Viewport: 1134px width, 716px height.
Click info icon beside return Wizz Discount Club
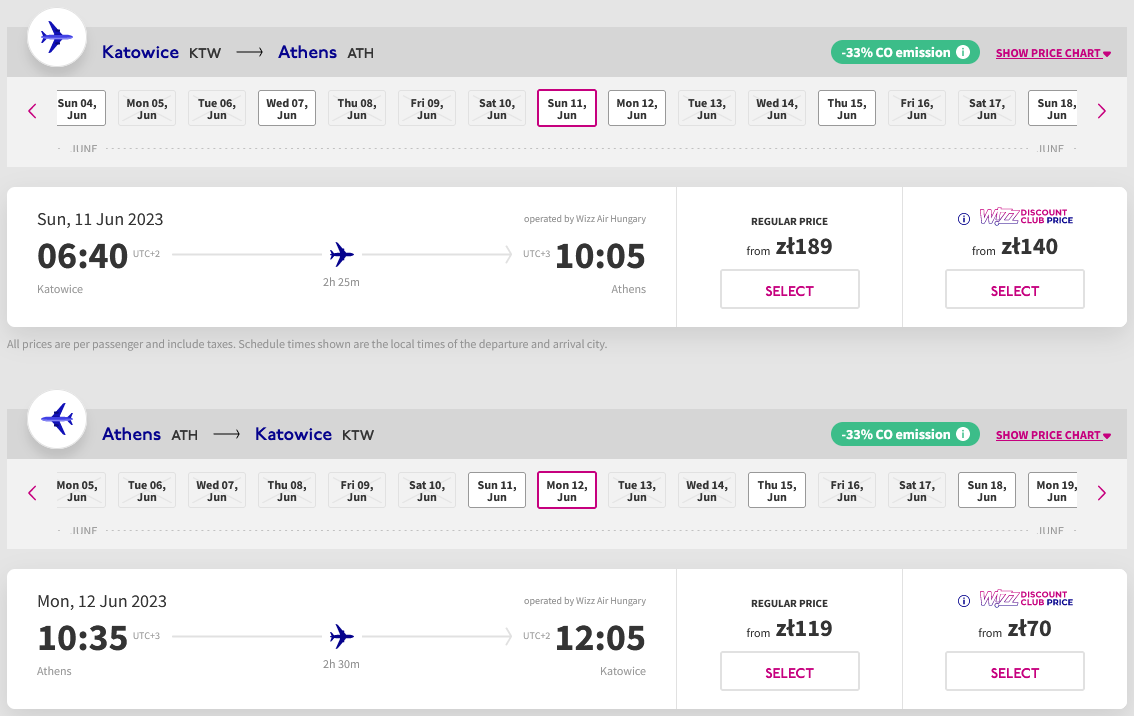tap(963, 600)
